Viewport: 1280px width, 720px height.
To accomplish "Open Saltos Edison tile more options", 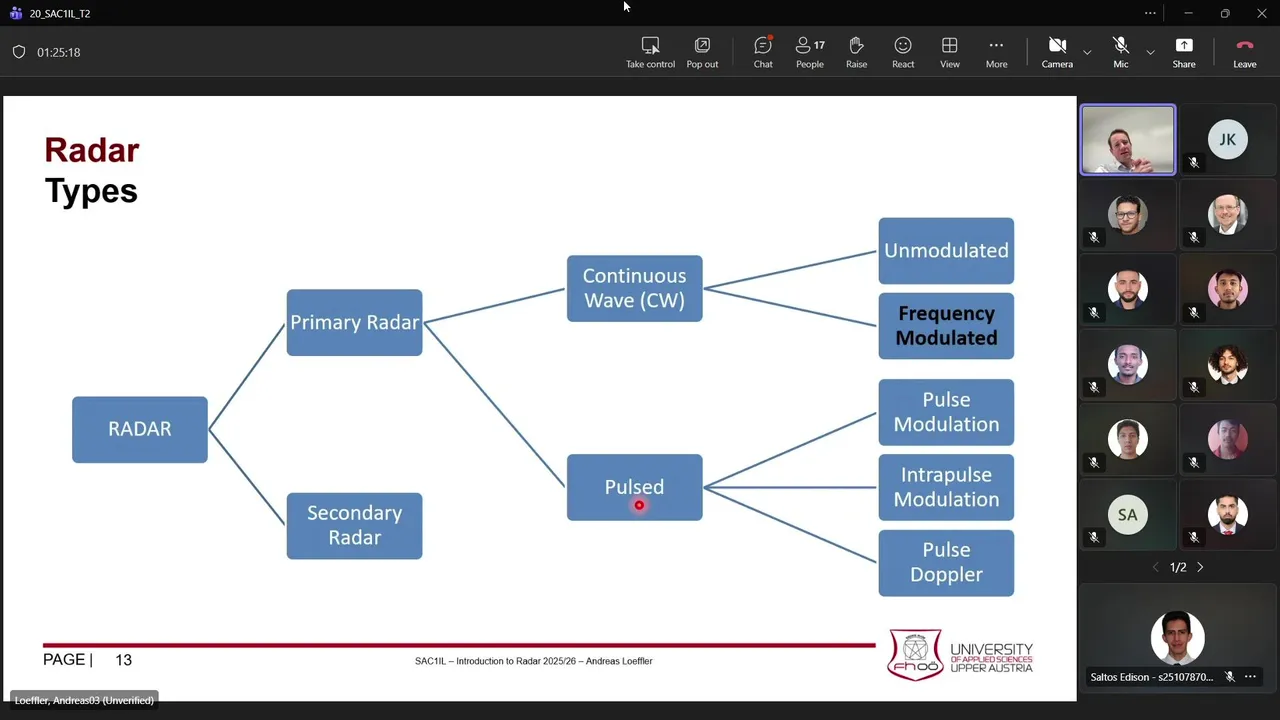I will tap(1250, 677).
